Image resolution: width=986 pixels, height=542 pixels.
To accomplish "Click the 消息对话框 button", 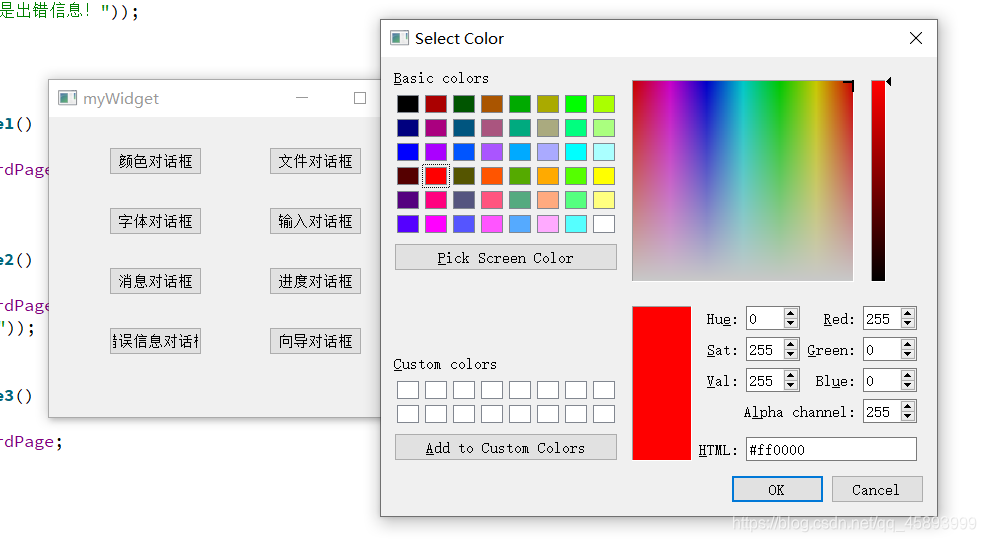I will 155,281.
